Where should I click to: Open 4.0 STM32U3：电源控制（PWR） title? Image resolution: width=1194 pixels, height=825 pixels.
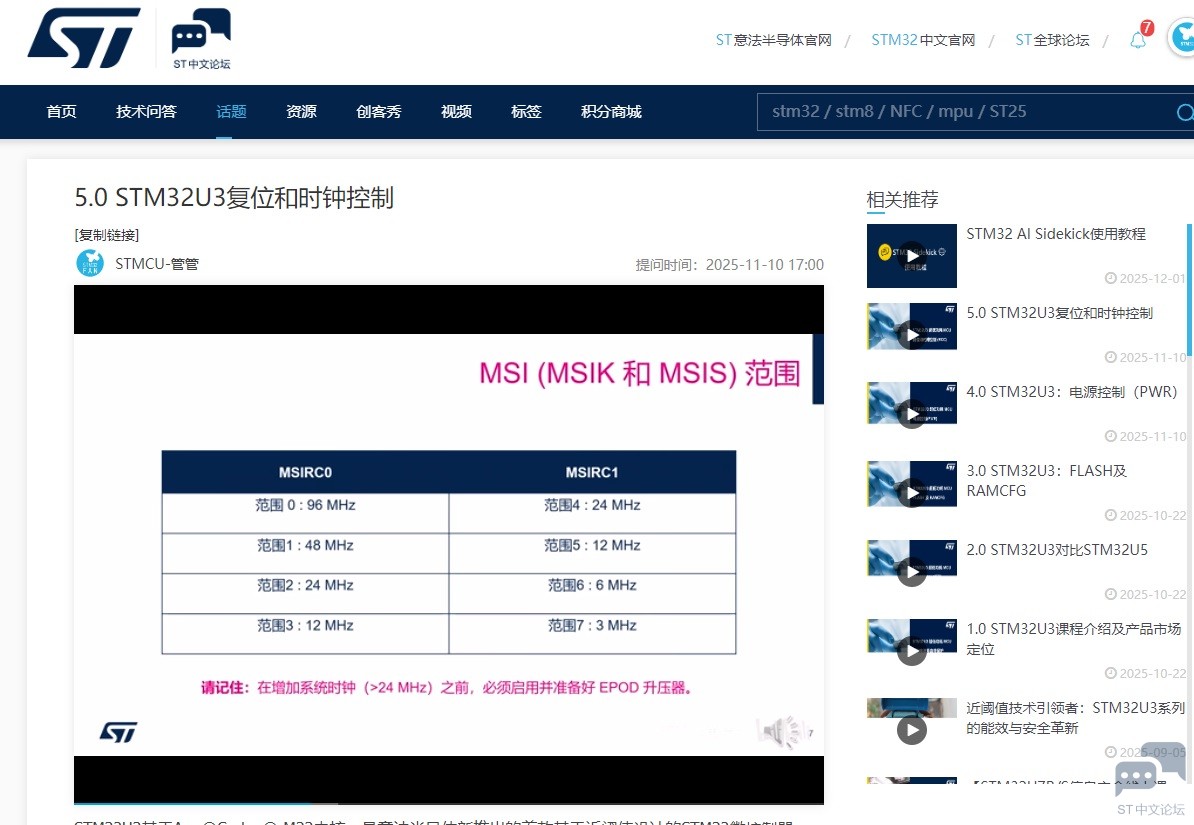[1072, 392]
